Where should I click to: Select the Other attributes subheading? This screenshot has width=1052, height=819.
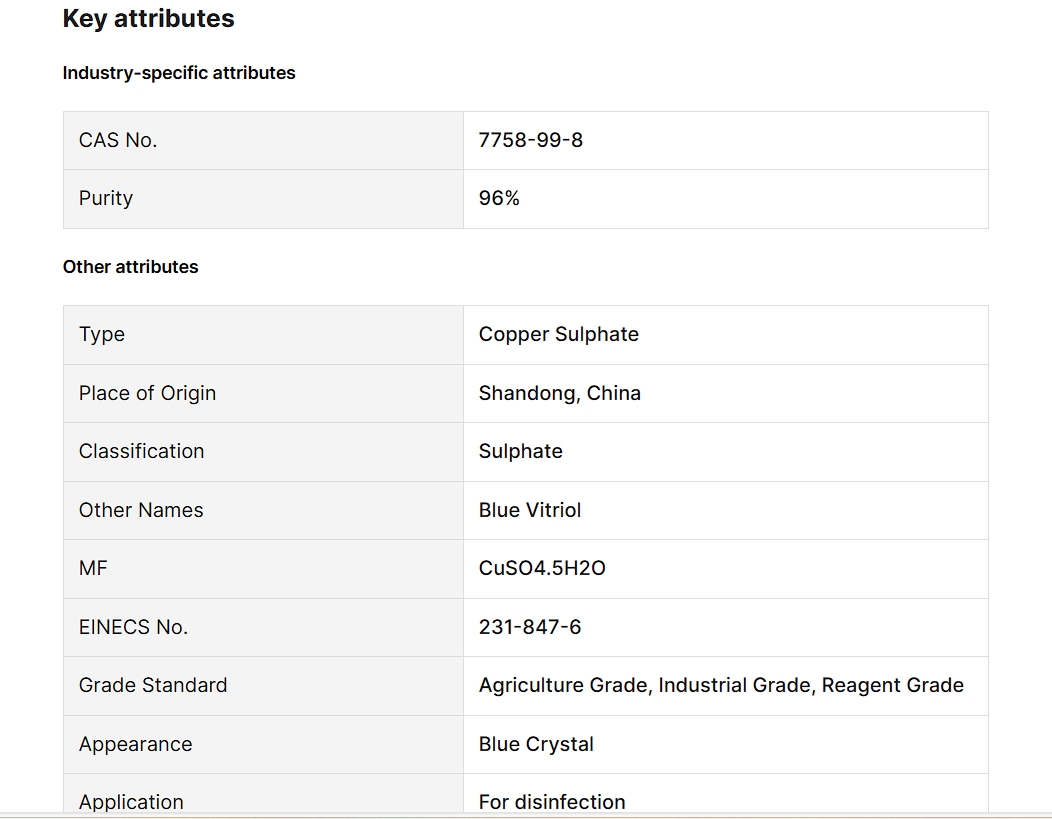(x=130, y=267)
